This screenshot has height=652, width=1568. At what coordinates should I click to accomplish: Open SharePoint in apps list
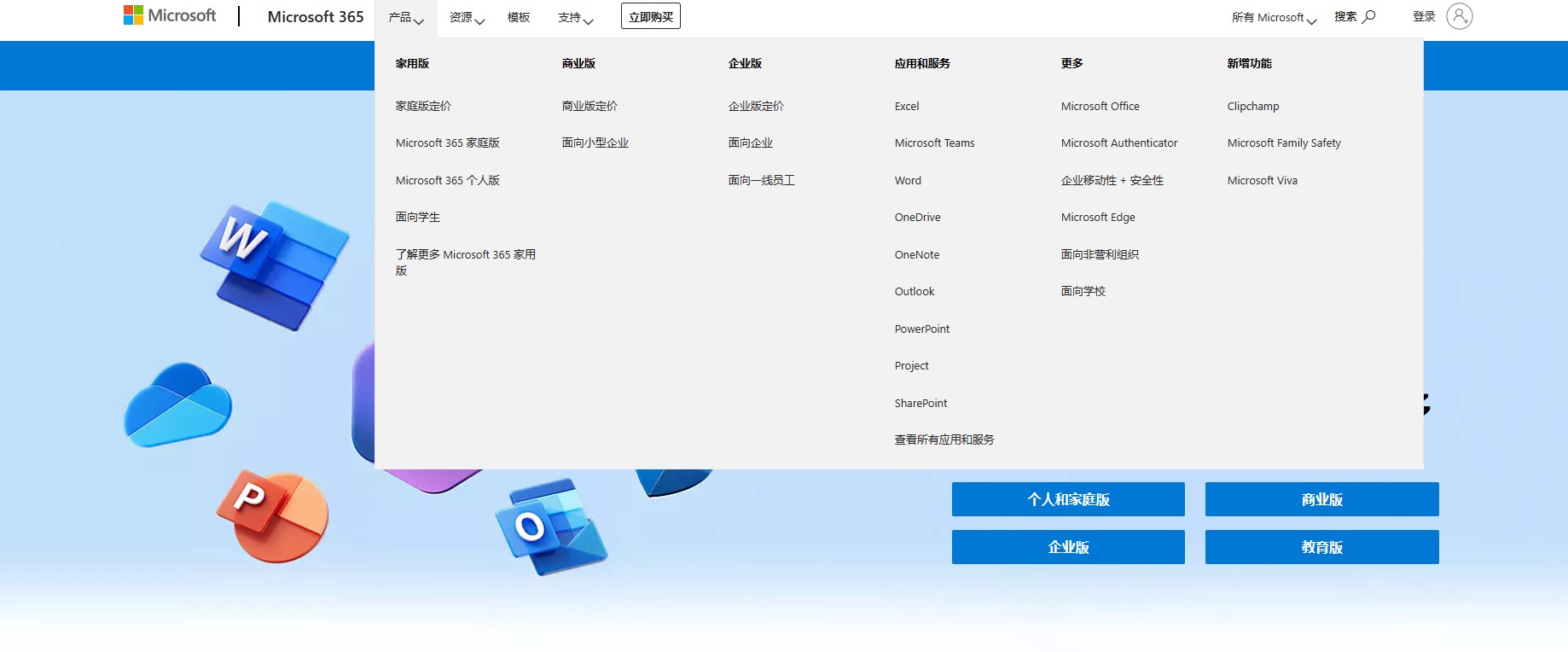(x=921, y=403)
